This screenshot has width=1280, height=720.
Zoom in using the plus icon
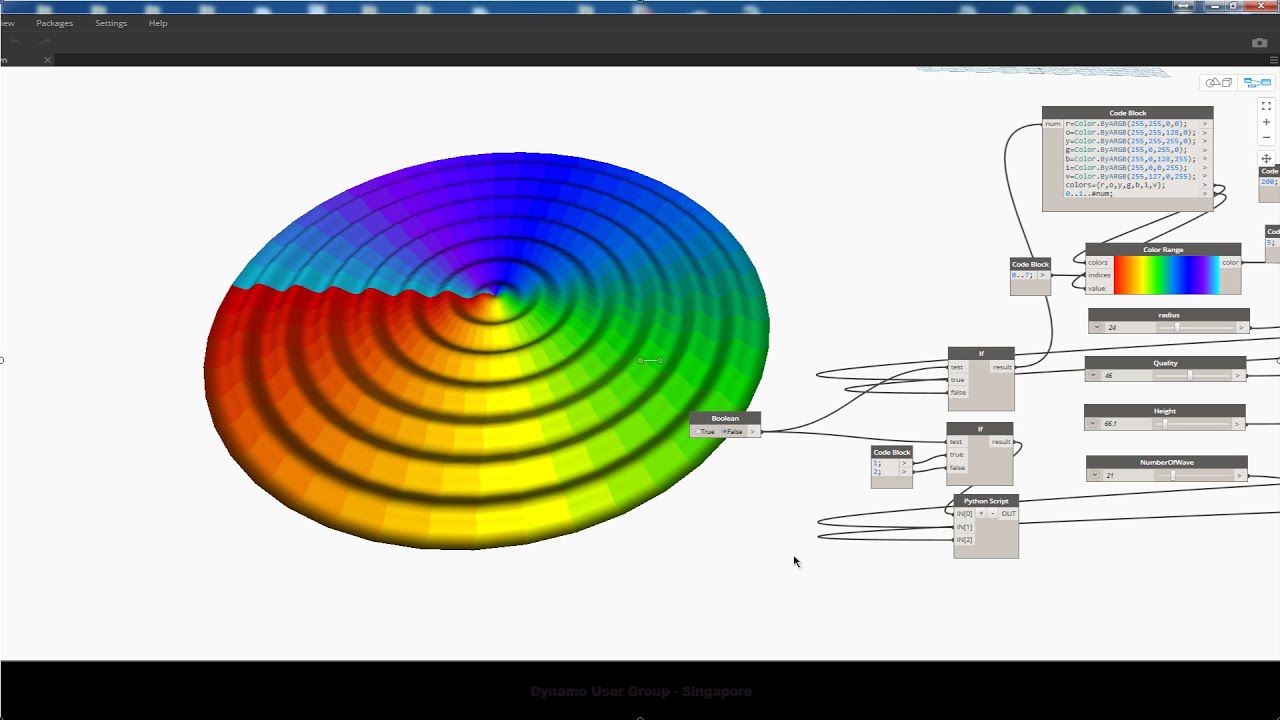[x=1266, y=122]
